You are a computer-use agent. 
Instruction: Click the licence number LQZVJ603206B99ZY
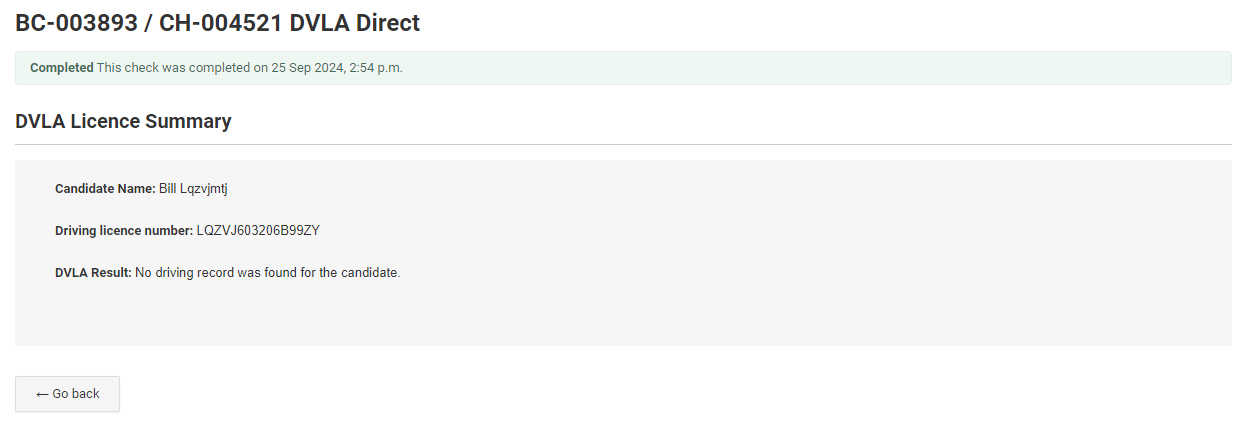(258, 231)
